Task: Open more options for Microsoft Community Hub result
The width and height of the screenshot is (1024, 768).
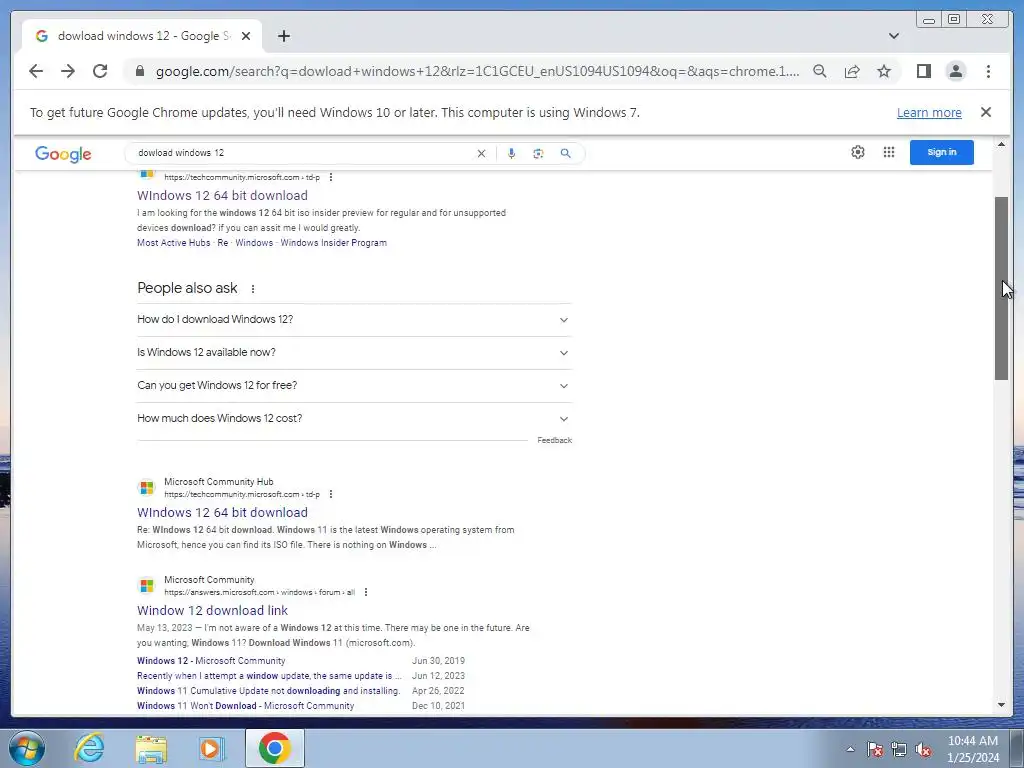Action: (x=330, y=494)
